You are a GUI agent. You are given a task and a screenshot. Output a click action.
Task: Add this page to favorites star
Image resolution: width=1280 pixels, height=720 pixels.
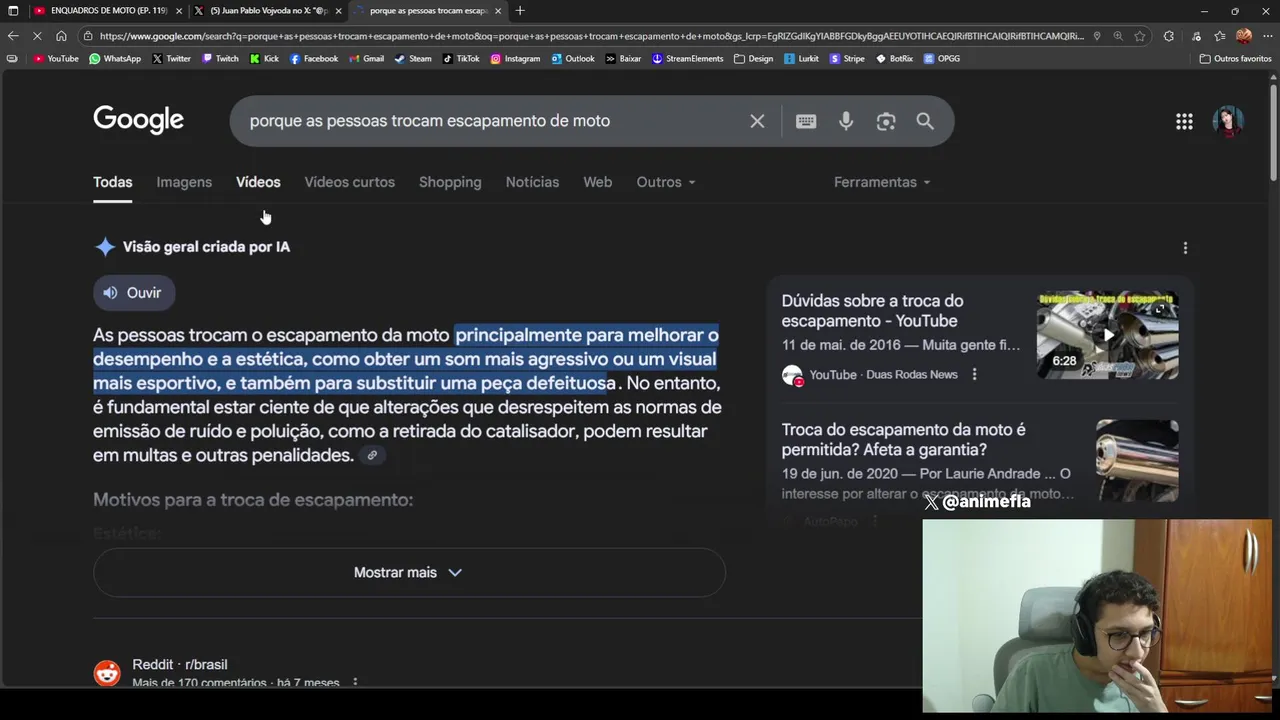pyautogui.click(x=1139, y=36)
